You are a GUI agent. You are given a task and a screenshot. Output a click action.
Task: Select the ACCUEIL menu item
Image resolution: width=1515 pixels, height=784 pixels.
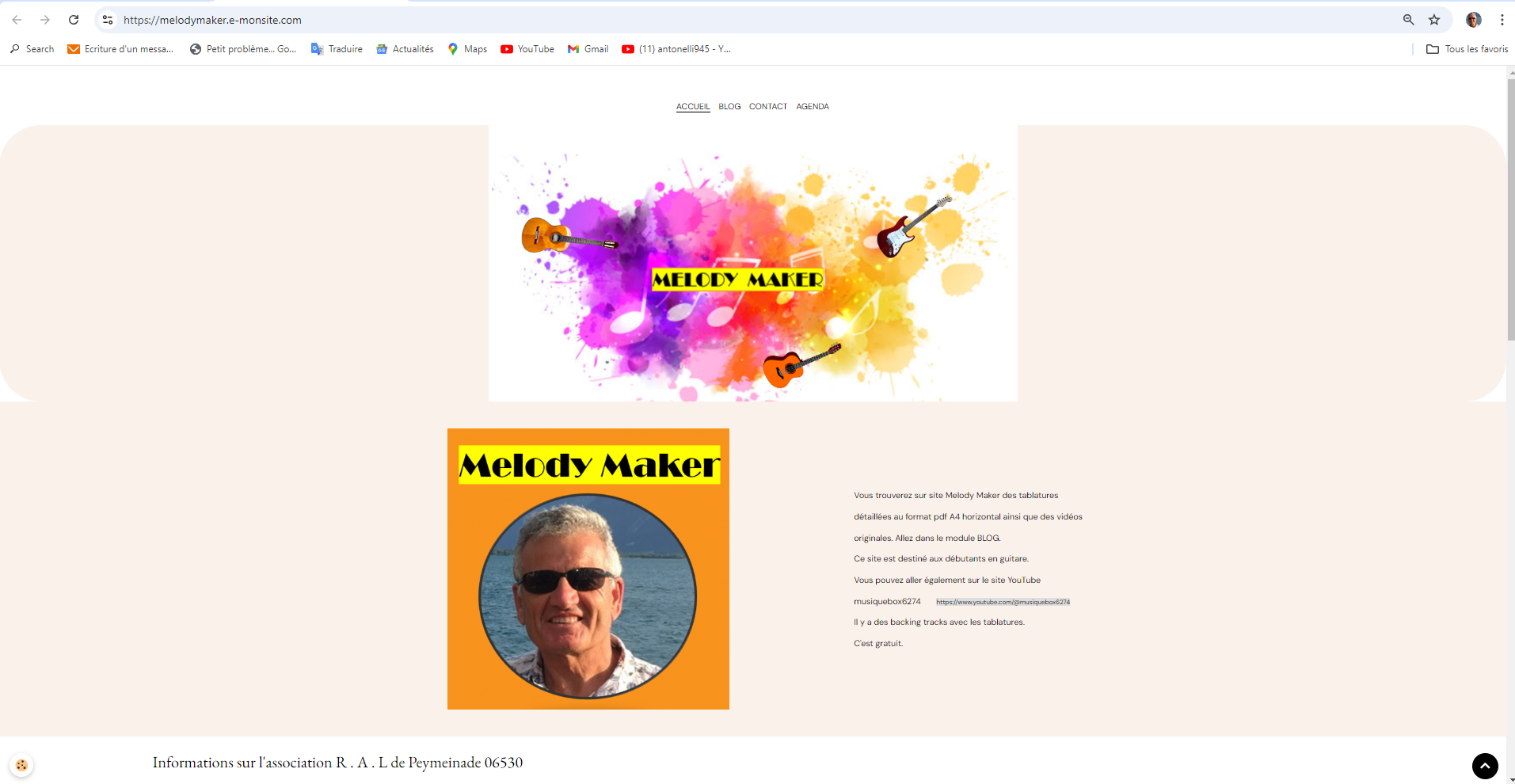(693, 106)
